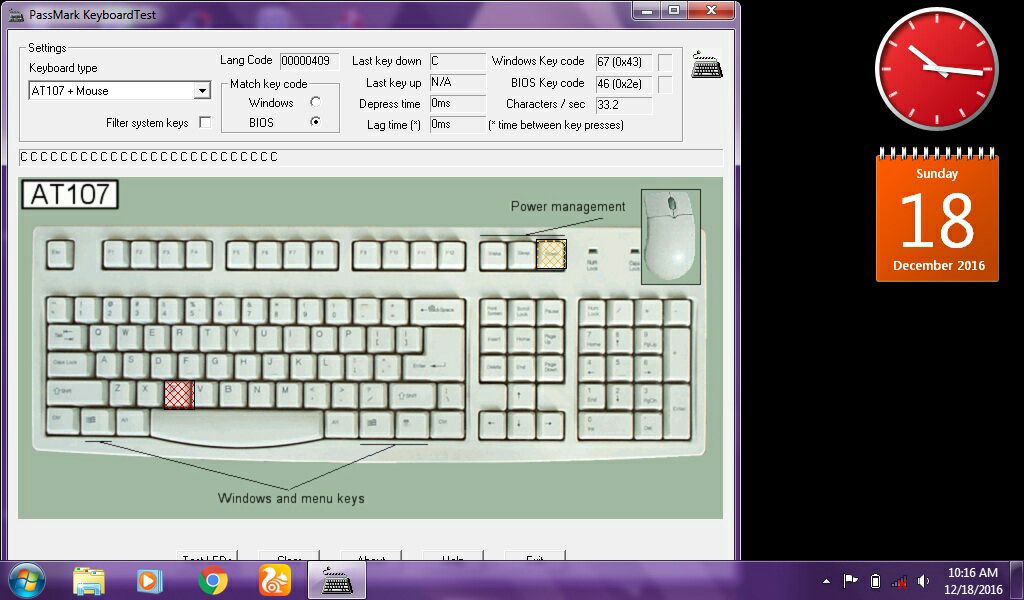
Task: Click the typed characters row of C letters
Action: 371,157
